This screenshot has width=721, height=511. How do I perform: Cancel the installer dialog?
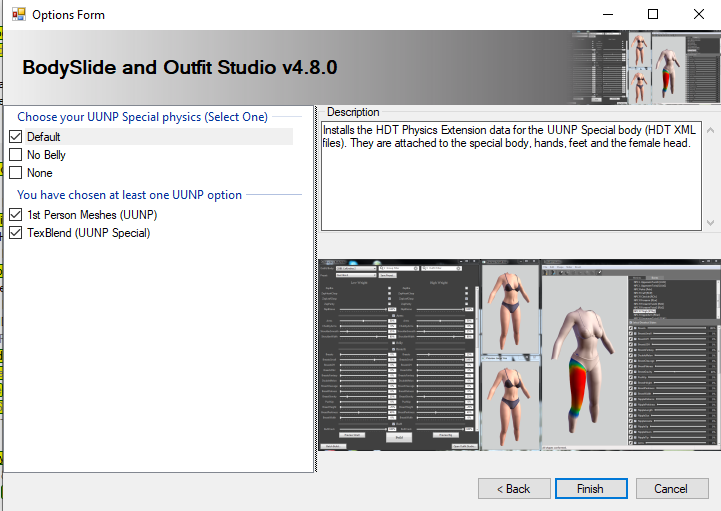(672, 488)
